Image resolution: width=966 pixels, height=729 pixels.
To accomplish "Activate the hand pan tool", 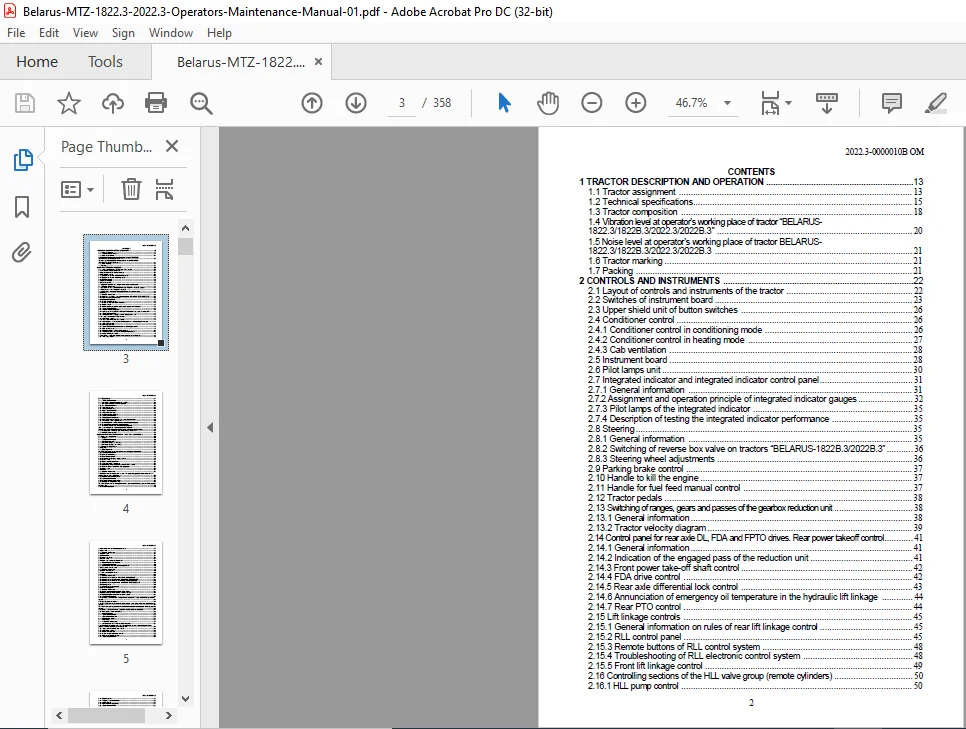I will (x=548, y=103).
